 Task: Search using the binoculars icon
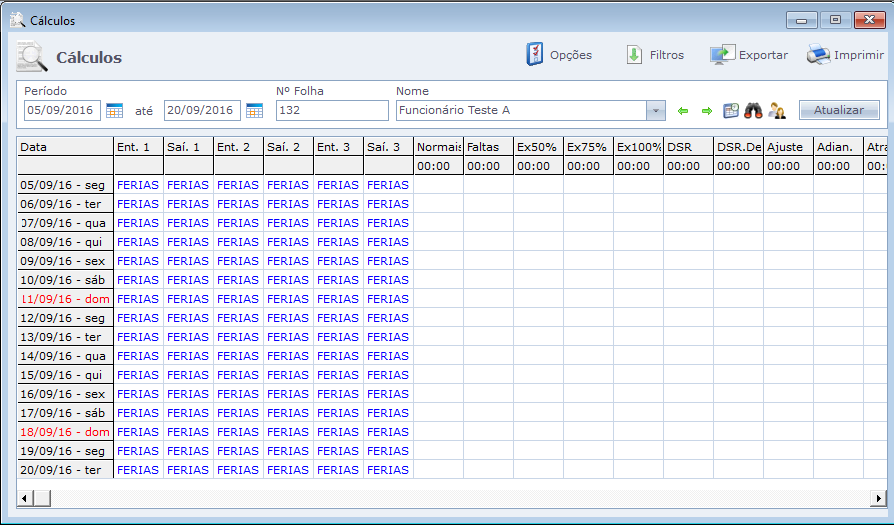[x=753, y=110]
